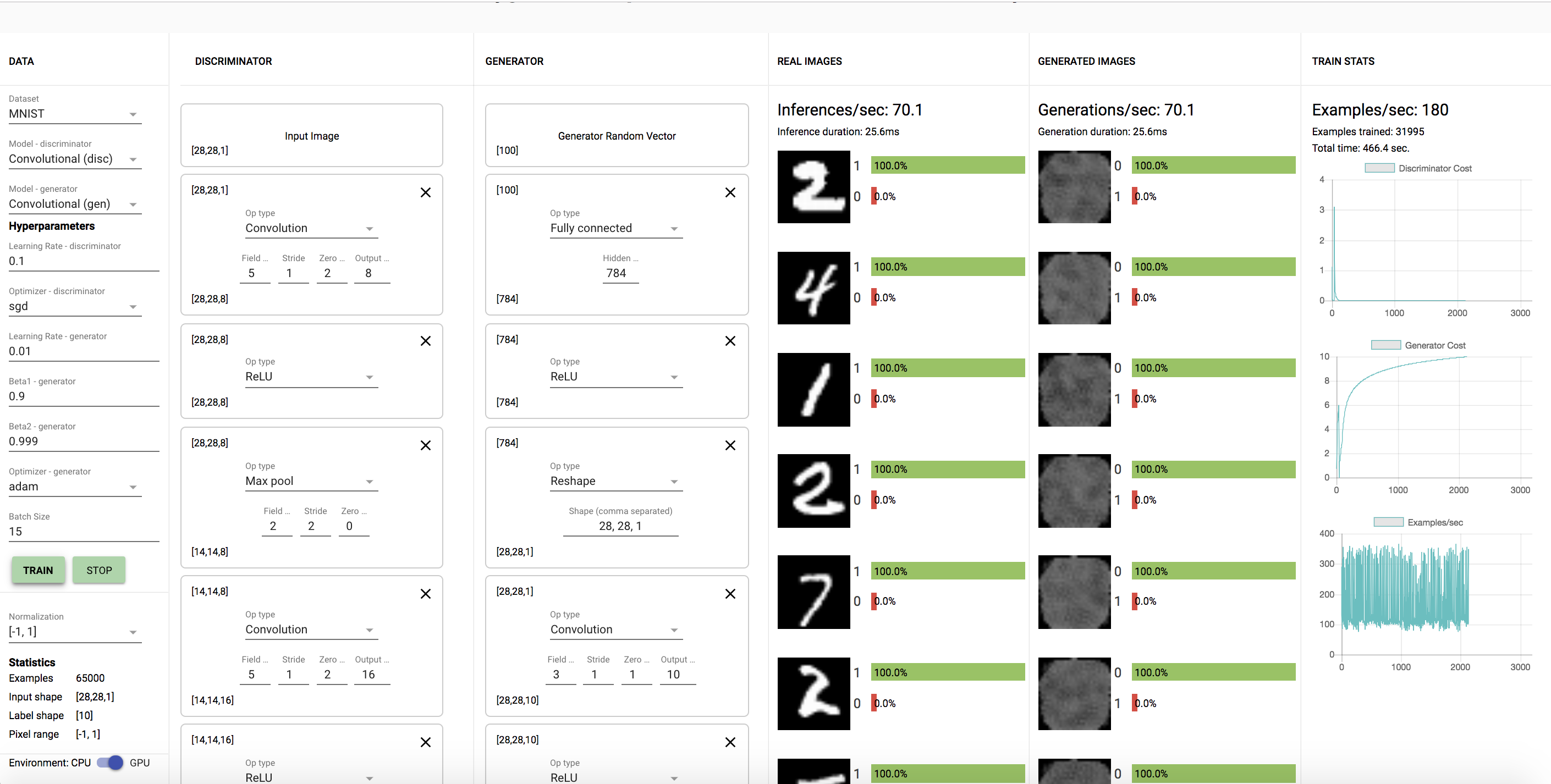Image resolution: width=1551 pixels, height=784 pixels.
Task: Remove the first discriminator Convolution layer
Action: [425, 192]
